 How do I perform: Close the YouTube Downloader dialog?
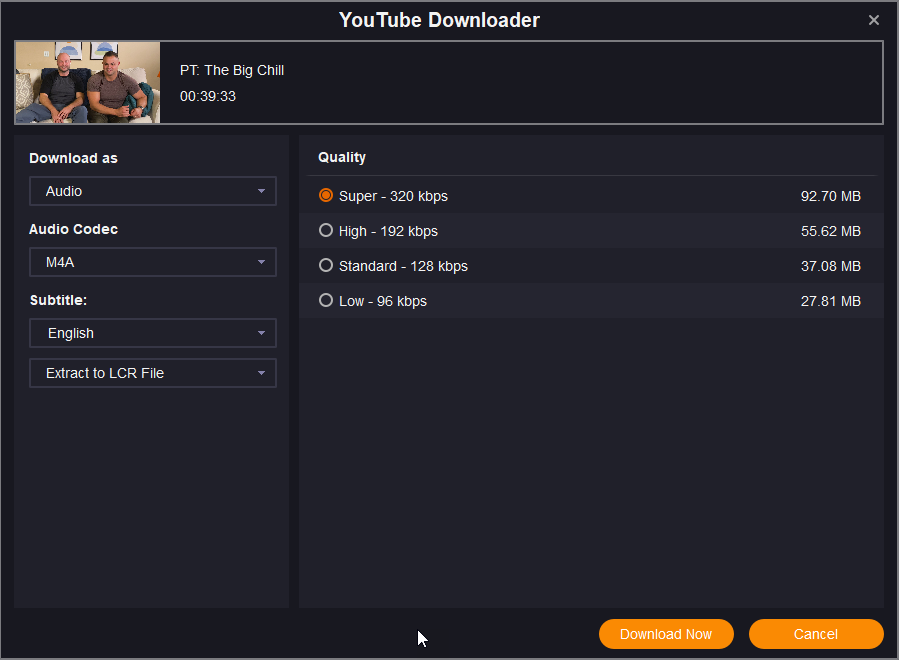pos(873,20)
